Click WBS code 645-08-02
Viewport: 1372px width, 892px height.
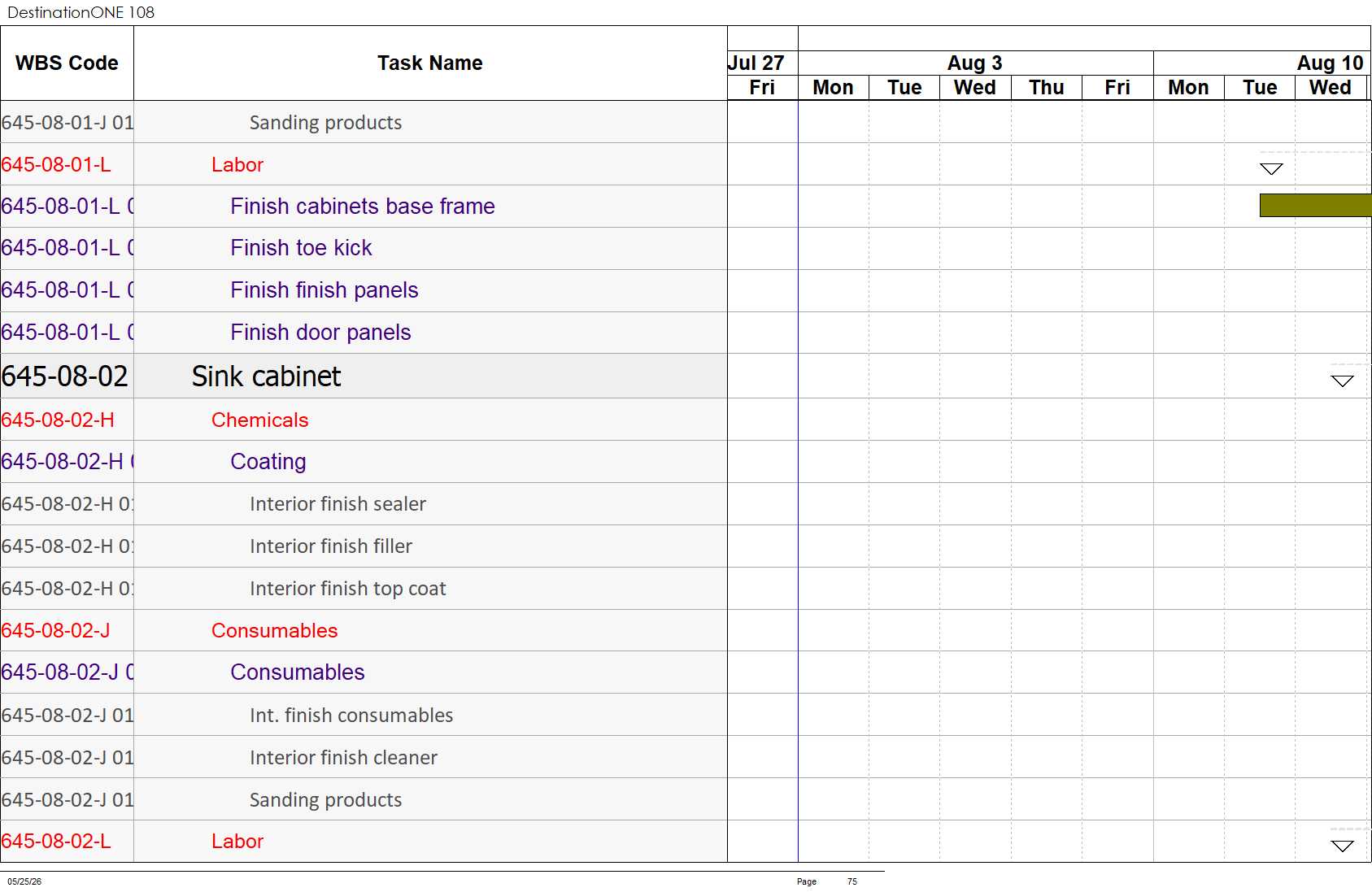(x=65, y=376)
